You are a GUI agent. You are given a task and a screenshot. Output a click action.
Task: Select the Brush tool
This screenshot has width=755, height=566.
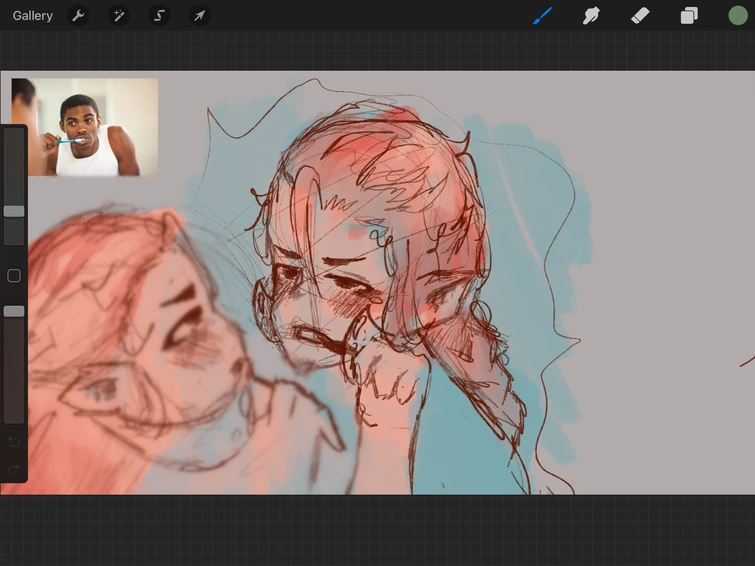[542, 16]
